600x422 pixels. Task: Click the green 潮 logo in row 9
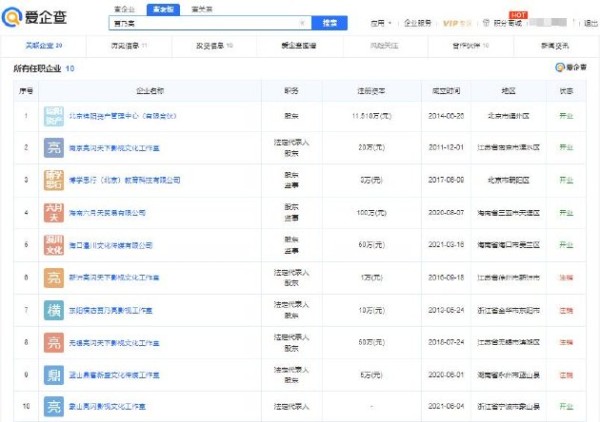pyautogui.click(x=53, y=374)
